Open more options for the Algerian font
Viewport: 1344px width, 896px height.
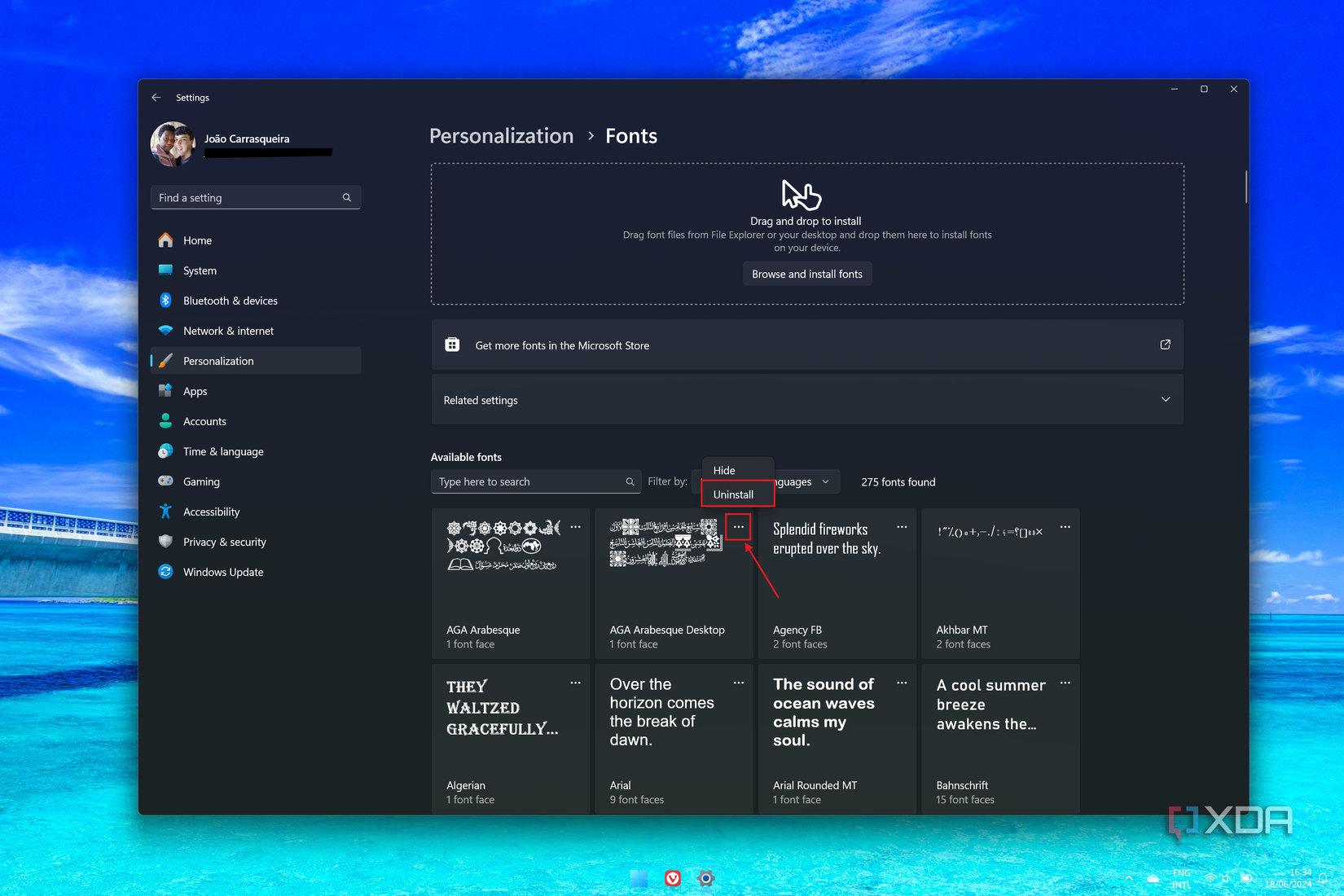(x=575, y=683)
